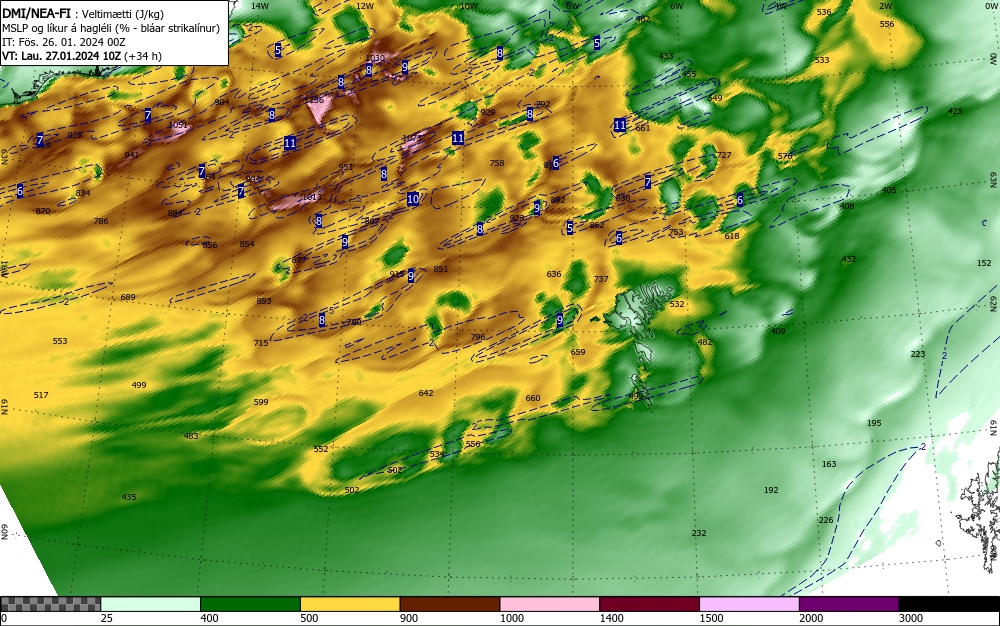Click the map value 636

554,274
